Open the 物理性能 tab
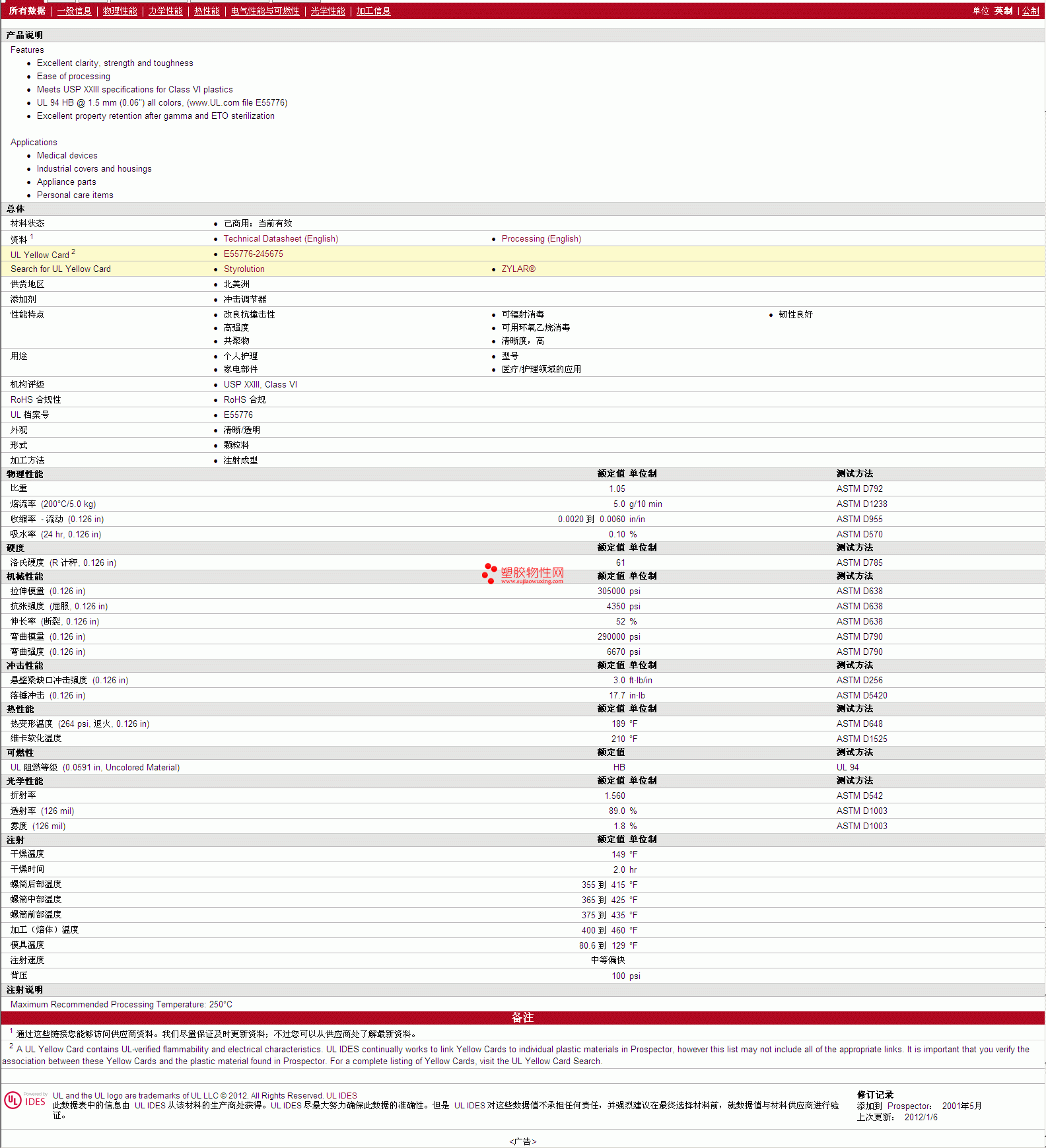This screenshot has height=1148, width=1046. (120, 11)
